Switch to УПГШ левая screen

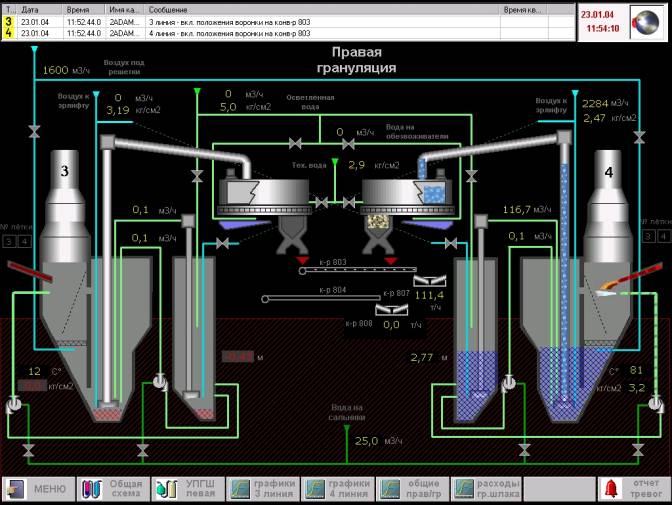click(x=189, y=489)
